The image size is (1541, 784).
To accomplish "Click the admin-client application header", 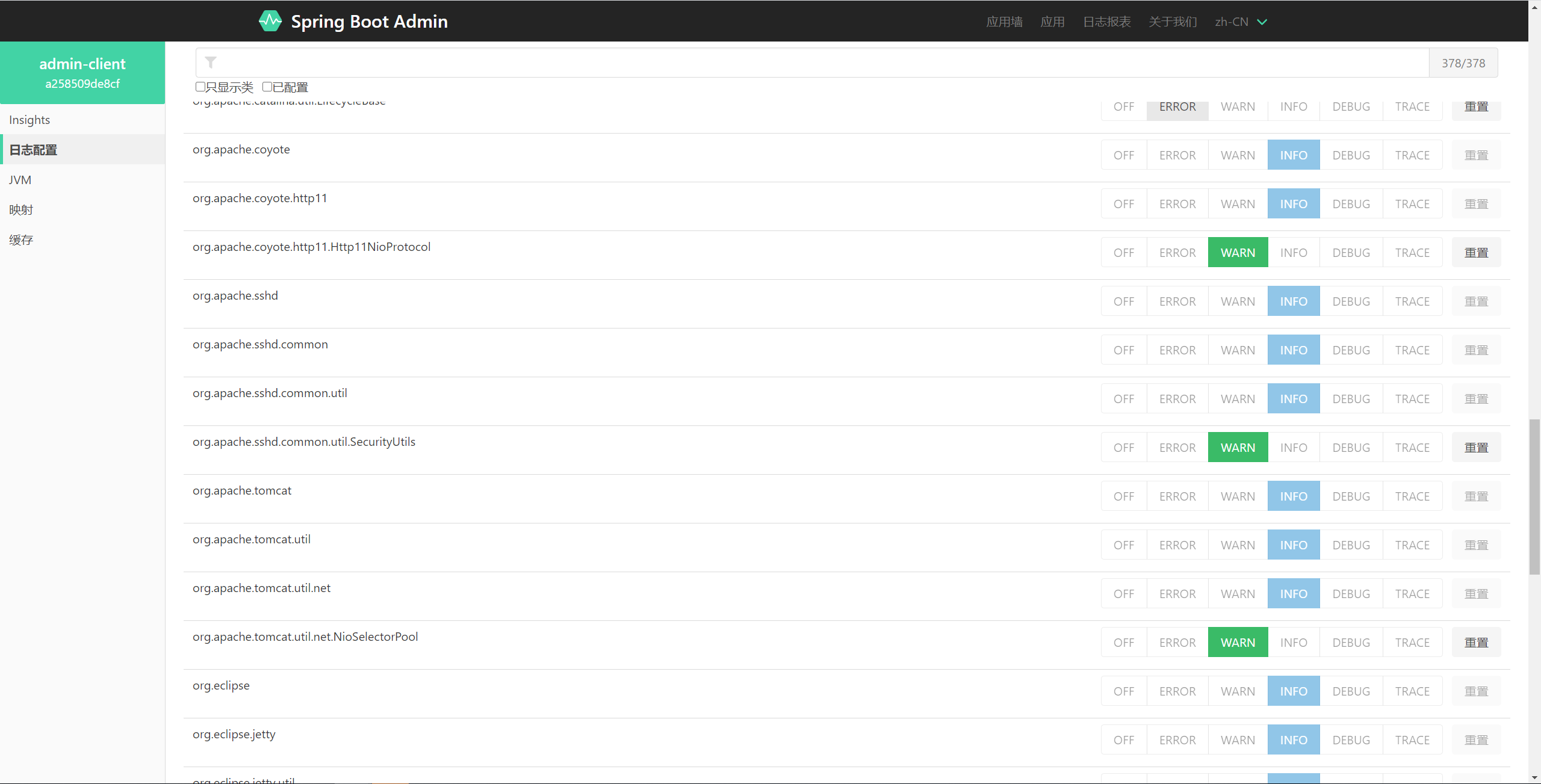I will (x=82, y=73).
